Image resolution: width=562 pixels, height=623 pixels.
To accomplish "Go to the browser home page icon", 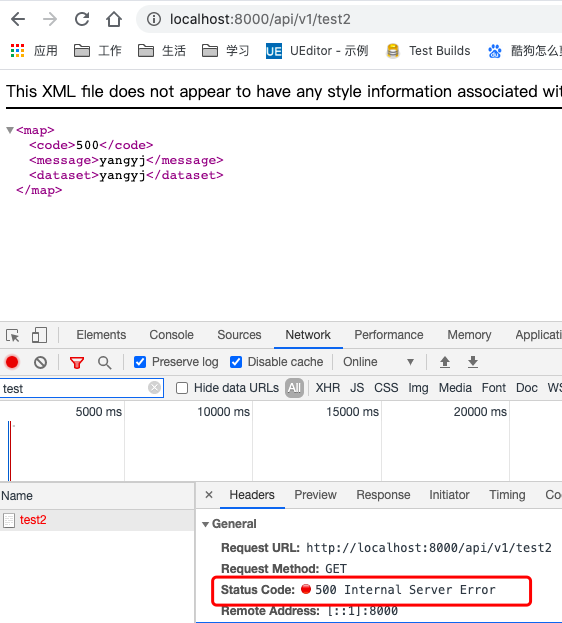I will tap(114, 19).
